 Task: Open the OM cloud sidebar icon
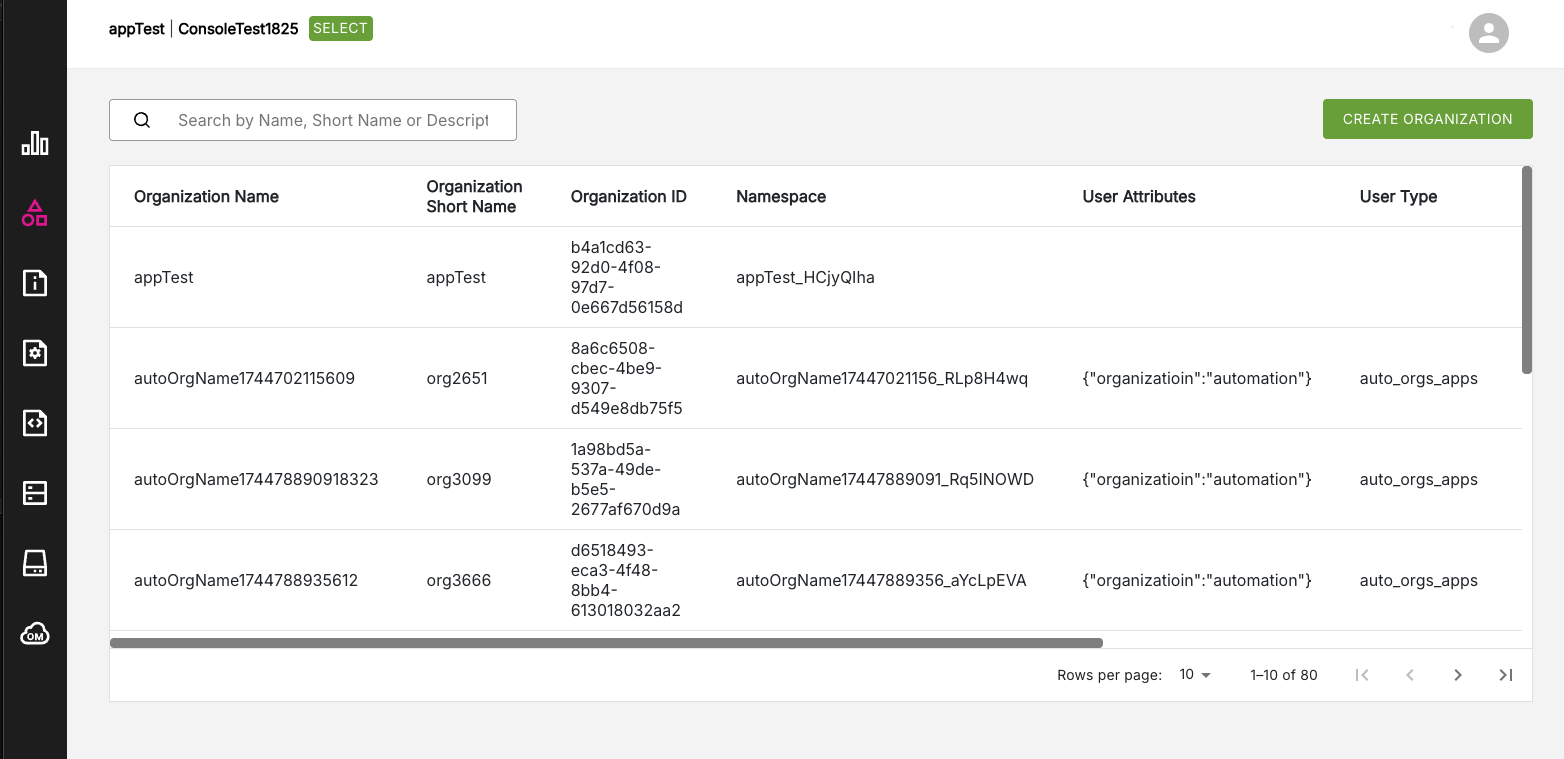click(x=35, y=635)
